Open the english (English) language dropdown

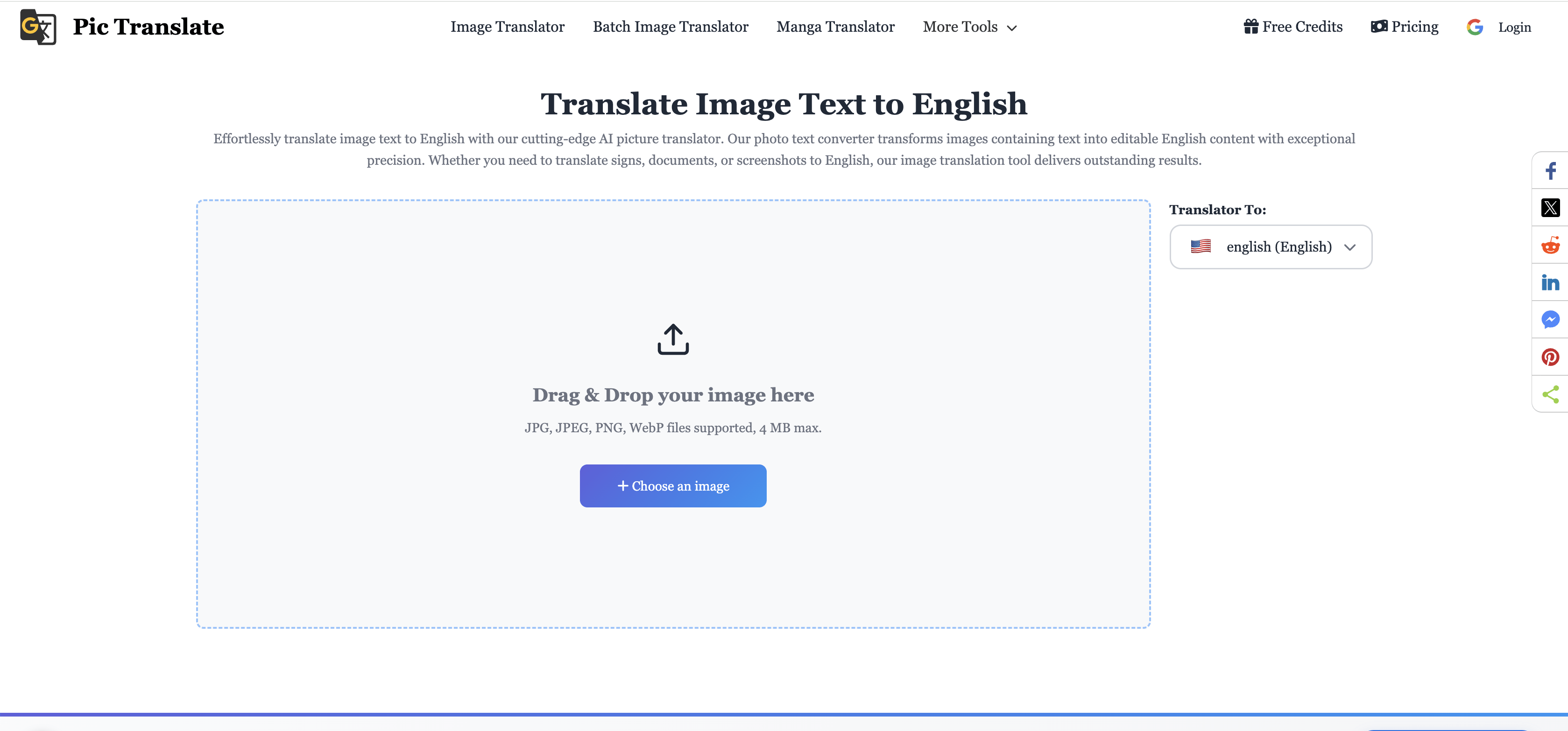[x=1271, y=246]
